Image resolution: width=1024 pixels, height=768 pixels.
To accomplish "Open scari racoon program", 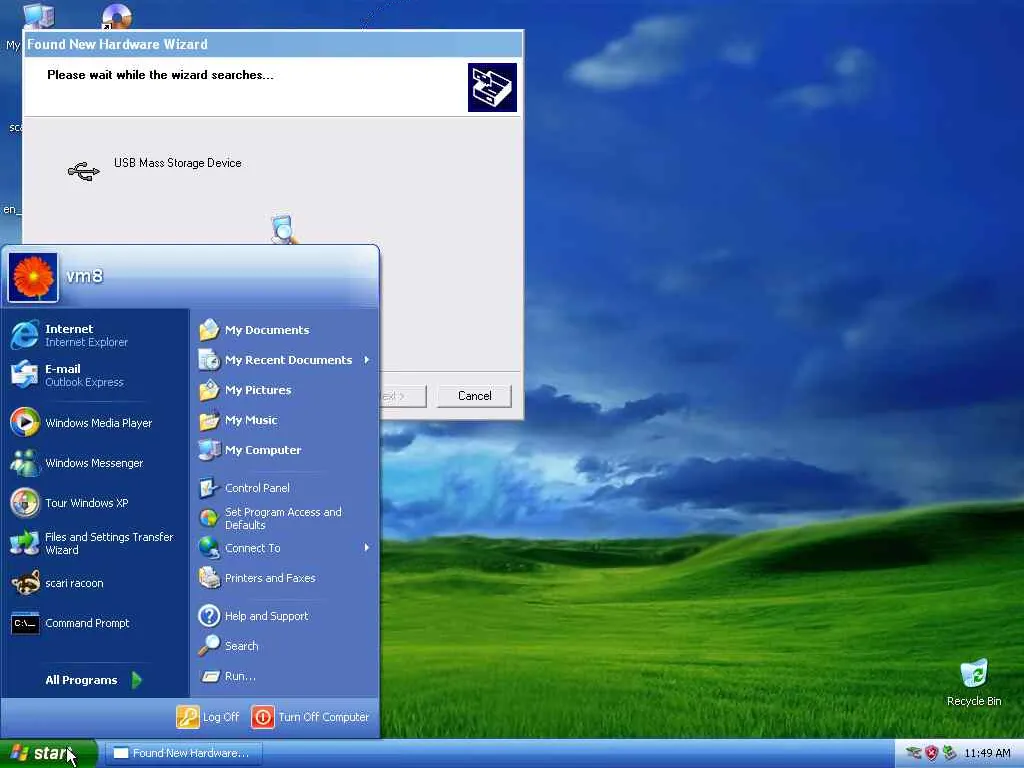I will coord(95,583).
